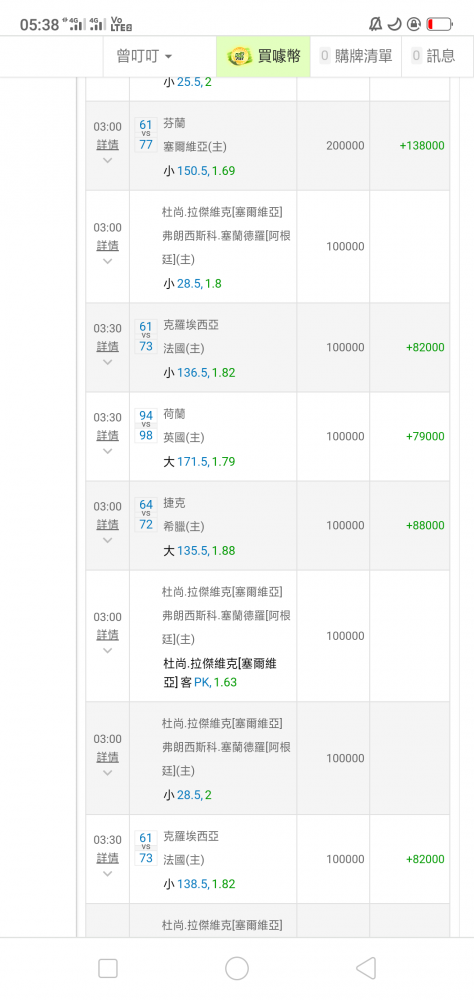
Task: Open 買噱幣 purchase tab
Action: 263,56
